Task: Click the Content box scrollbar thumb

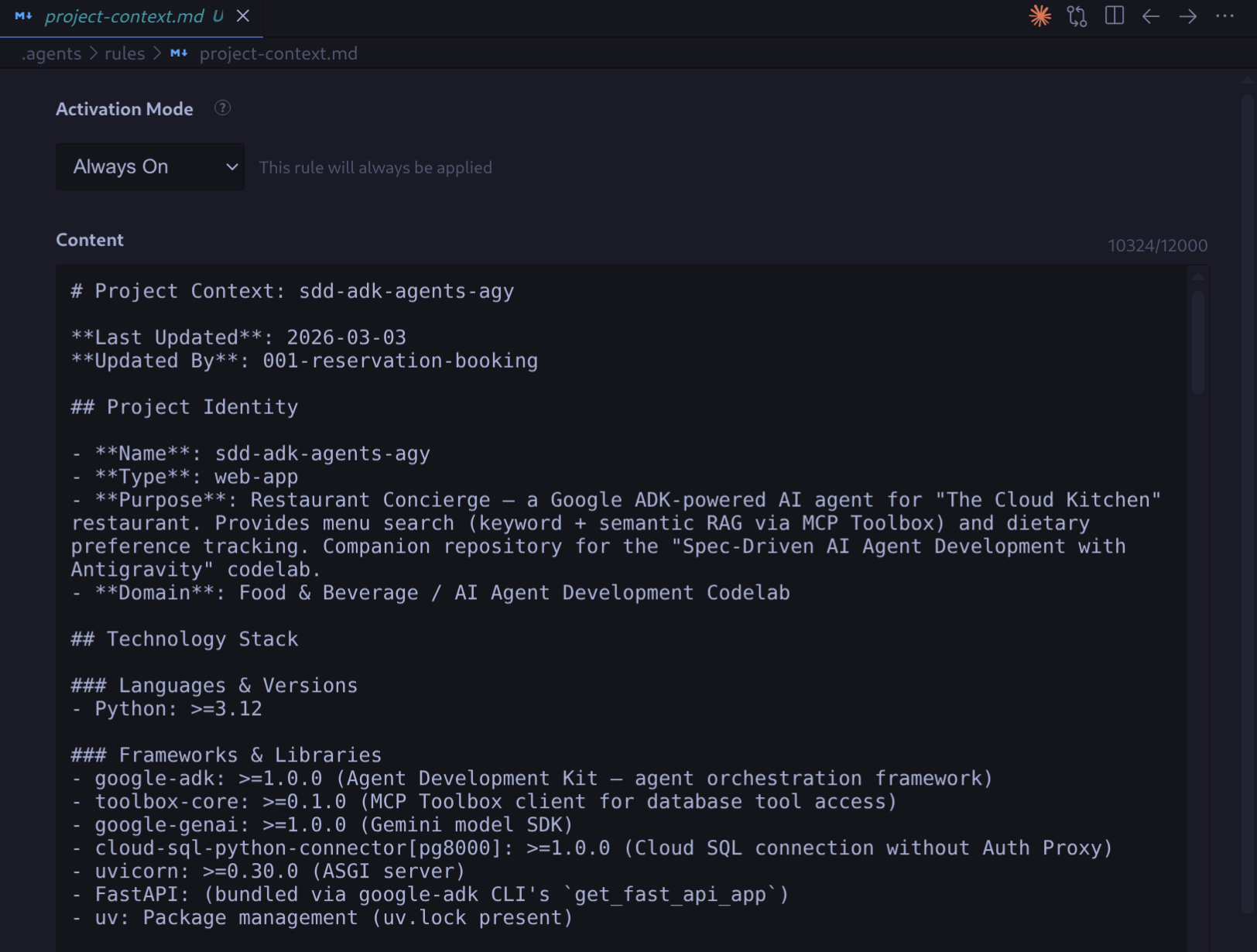Action: click(x=1198, y=341)
